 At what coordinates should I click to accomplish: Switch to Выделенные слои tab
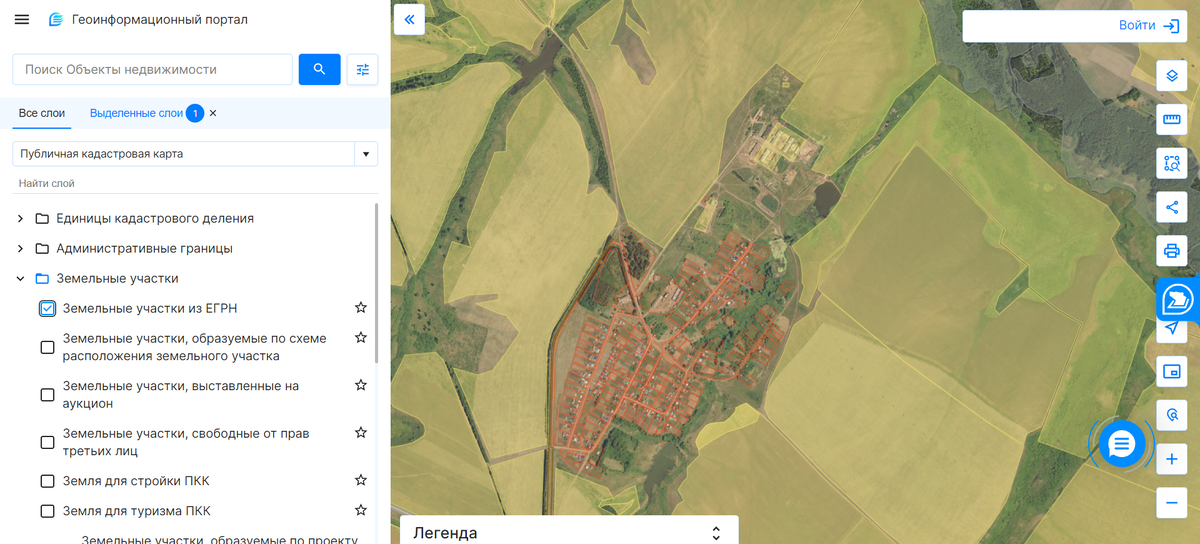tap(136, 113)
